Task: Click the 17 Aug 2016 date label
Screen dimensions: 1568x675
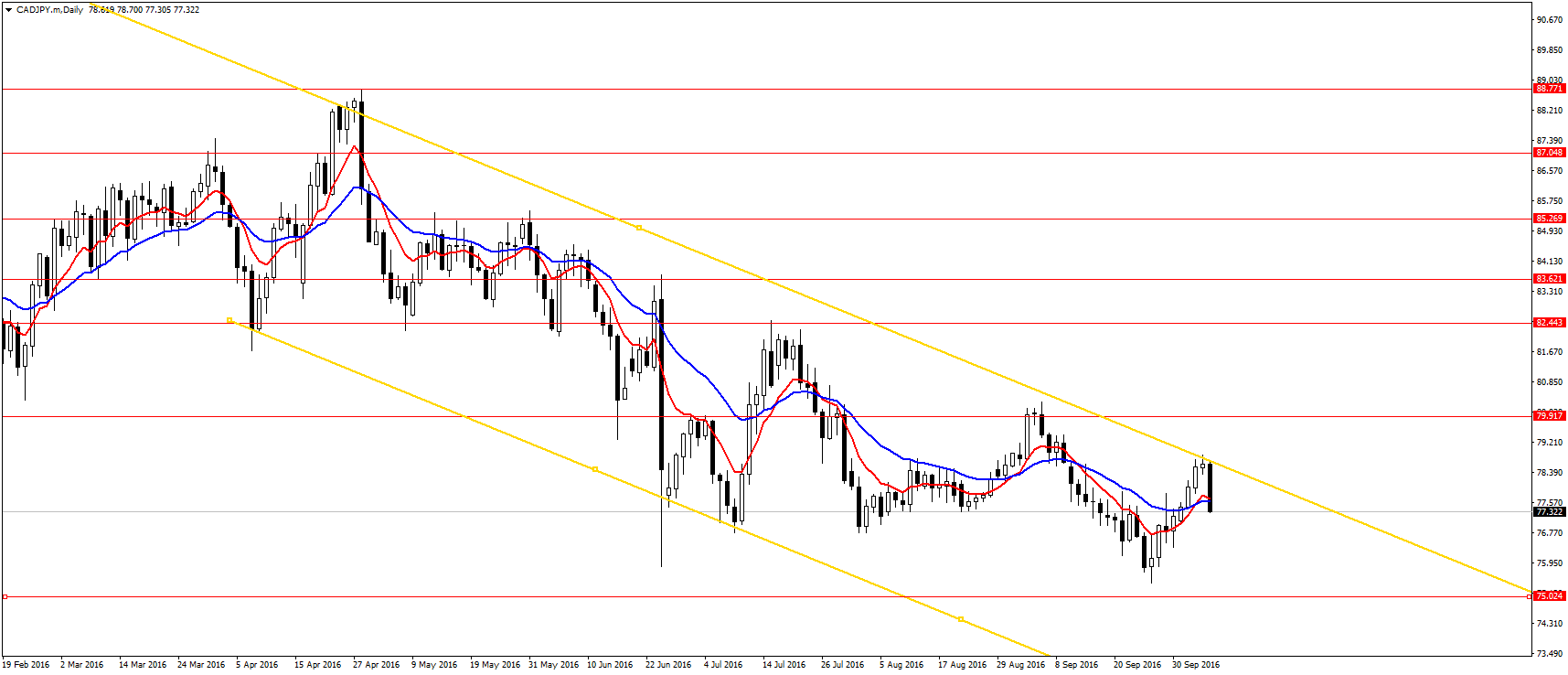Action: 963,665
